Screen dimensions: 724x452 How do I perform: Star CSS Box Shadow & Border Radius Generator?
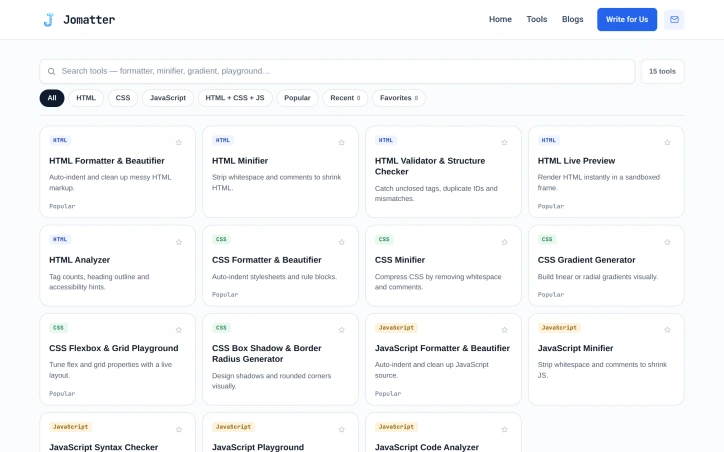click(x=342, y=330)
